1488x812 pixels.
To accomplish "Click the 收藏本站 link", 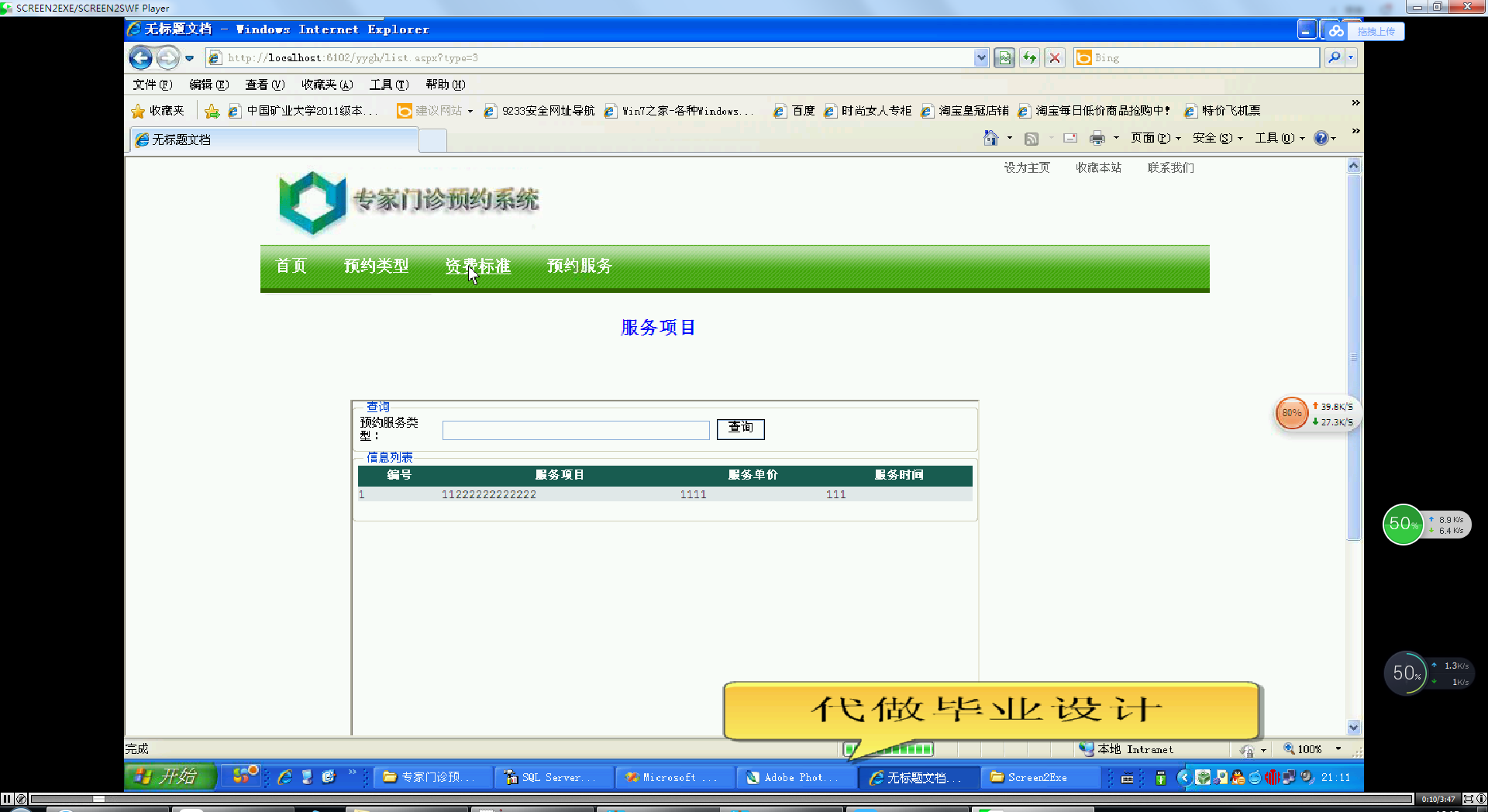I will (1098, 167).
